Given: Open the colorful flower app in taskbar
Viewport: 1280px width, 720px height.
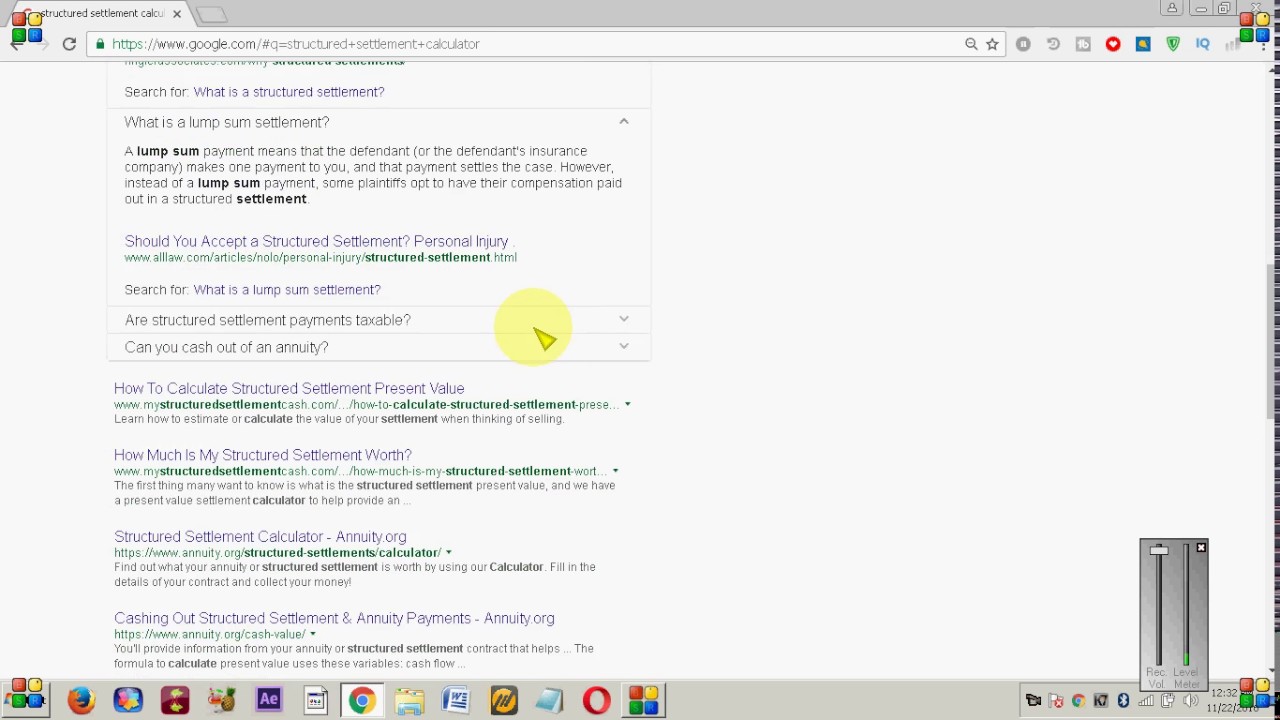Looking at the screenshot, I should 128,700.
